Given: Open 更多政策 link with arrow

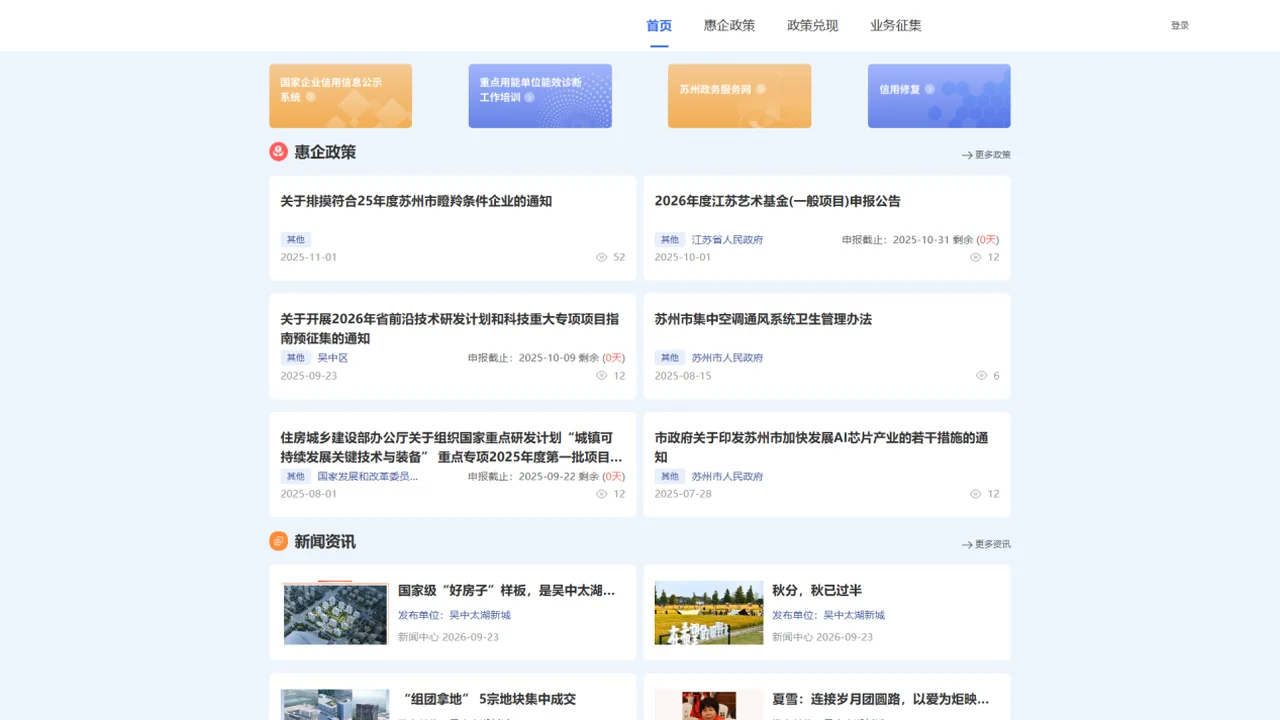Looking at the screenshot, I should coord(986,155).
